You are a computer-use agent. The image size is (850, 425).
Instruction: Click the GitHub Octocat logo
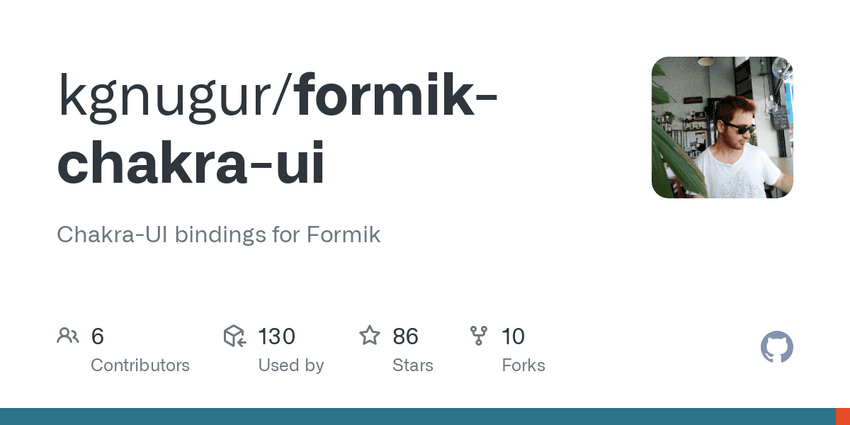[x=777, y=348]
